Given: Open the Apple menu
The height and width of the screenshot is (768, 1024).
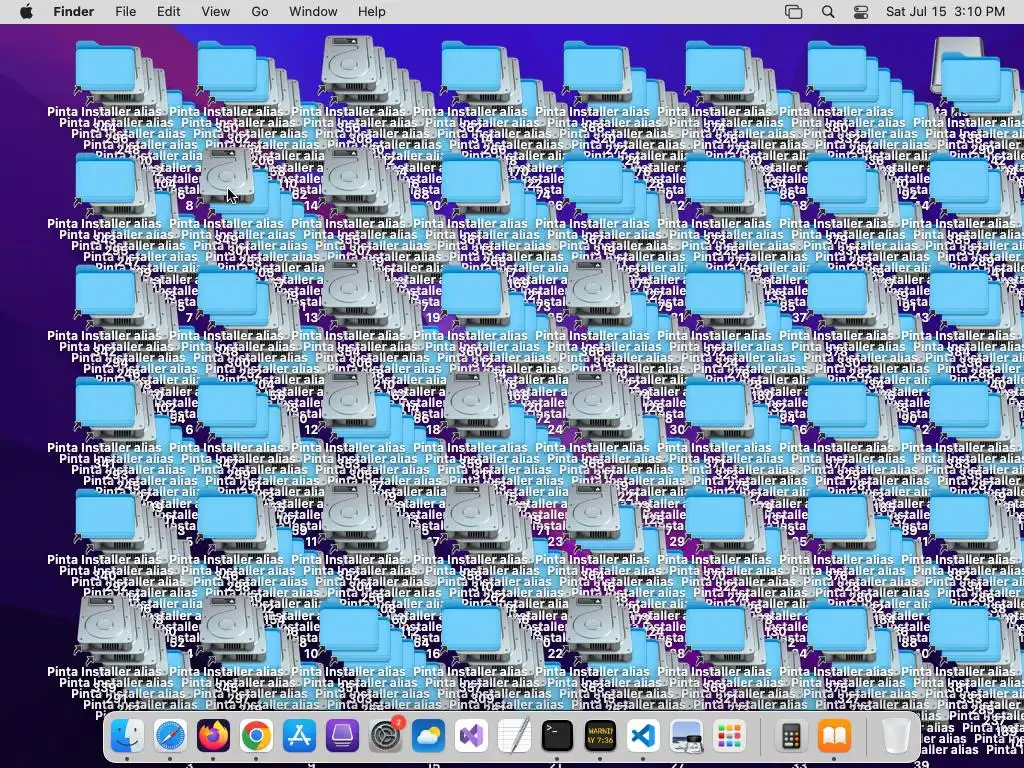Looking at the screenshot, I should [26, 12].
